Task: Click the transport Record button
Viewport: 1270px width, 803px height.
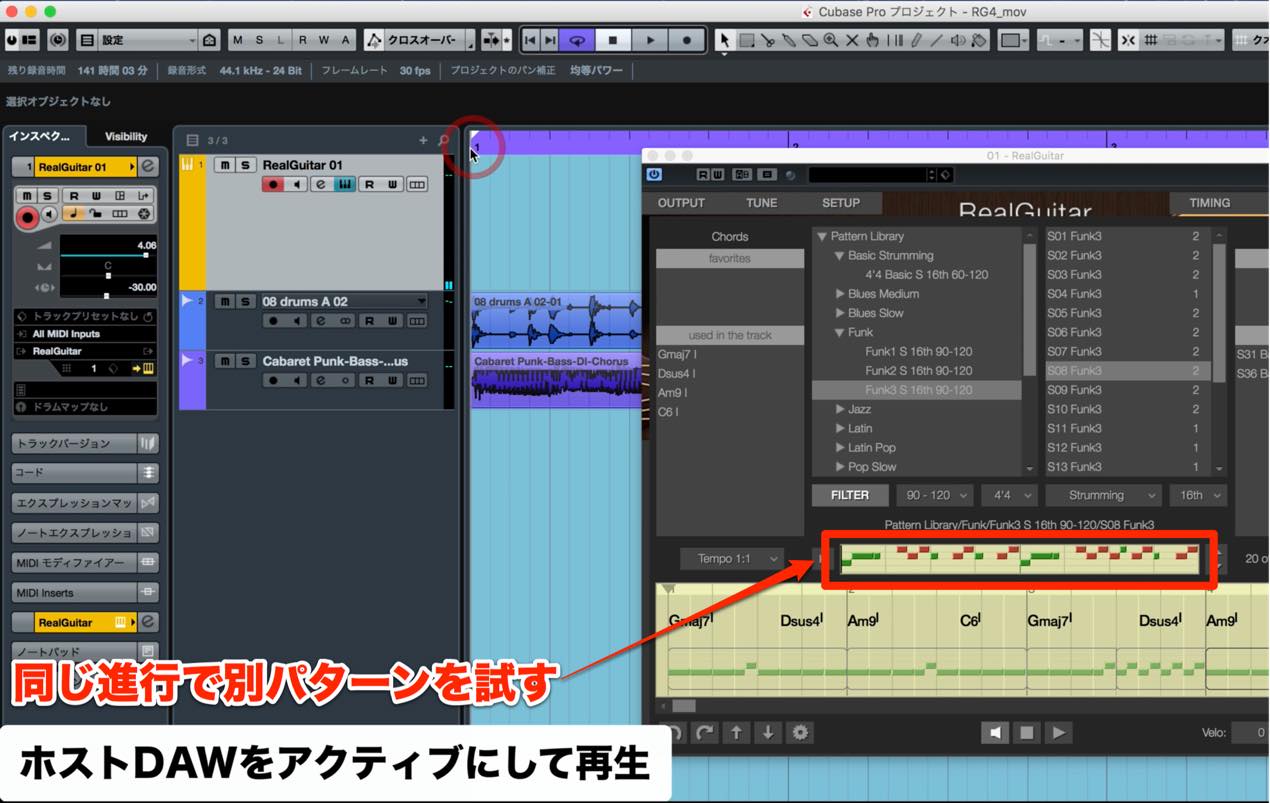Action: click(x=686, y=40)
